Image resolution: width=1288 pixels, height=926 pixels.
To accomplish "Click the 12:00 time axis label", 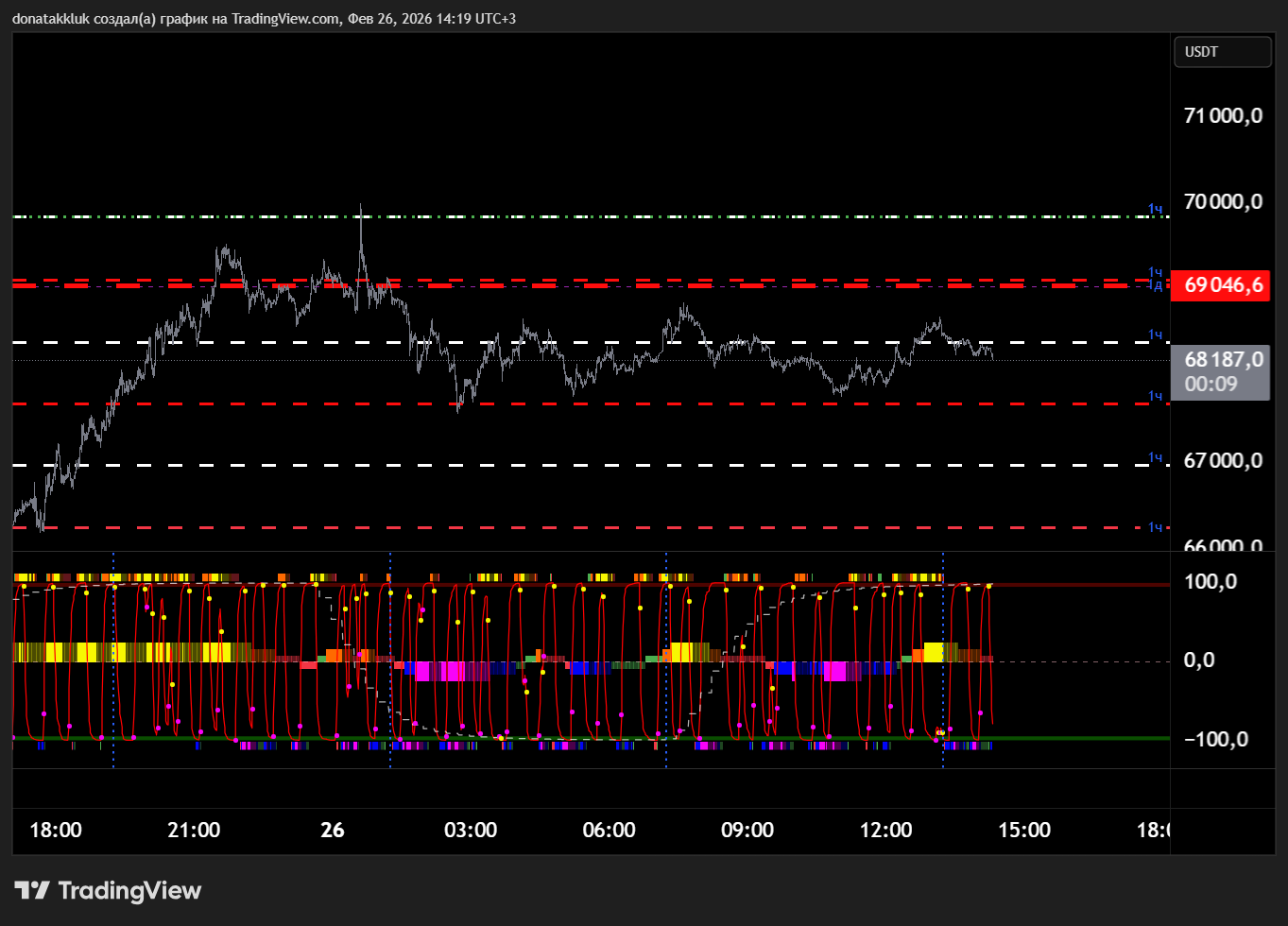I will coord(885,830).
